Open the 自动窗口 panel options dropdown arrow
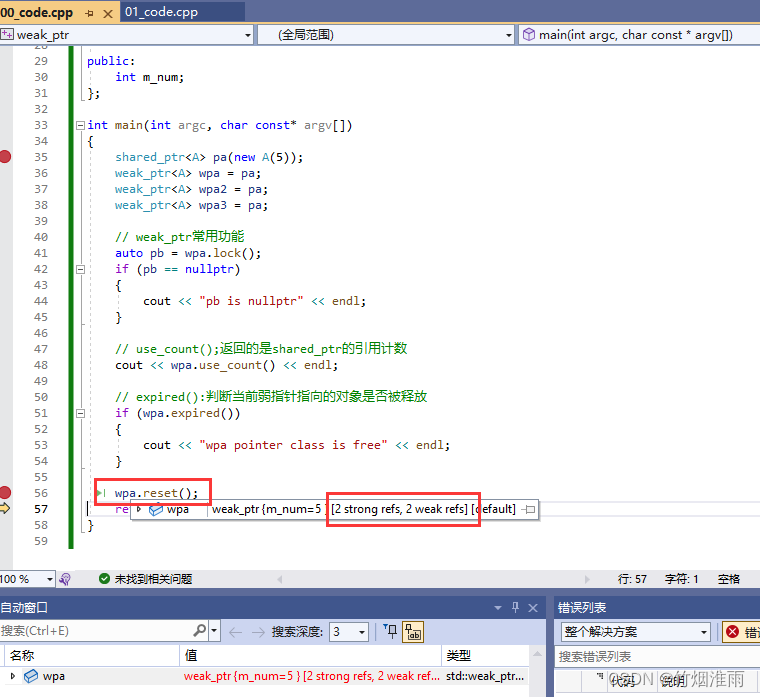The width and height of the screenshot is (760, 697). pos(498,608)
